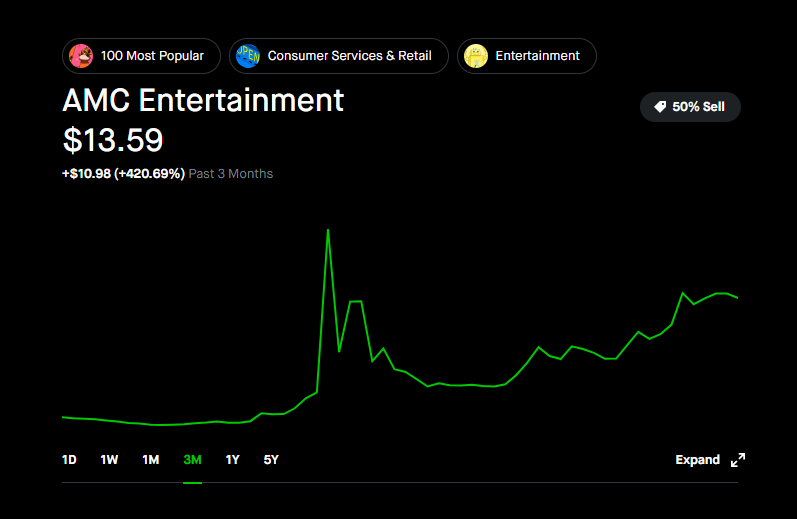Switch chart to 1M range
The image size is (797, 519).
click(151, 460)
